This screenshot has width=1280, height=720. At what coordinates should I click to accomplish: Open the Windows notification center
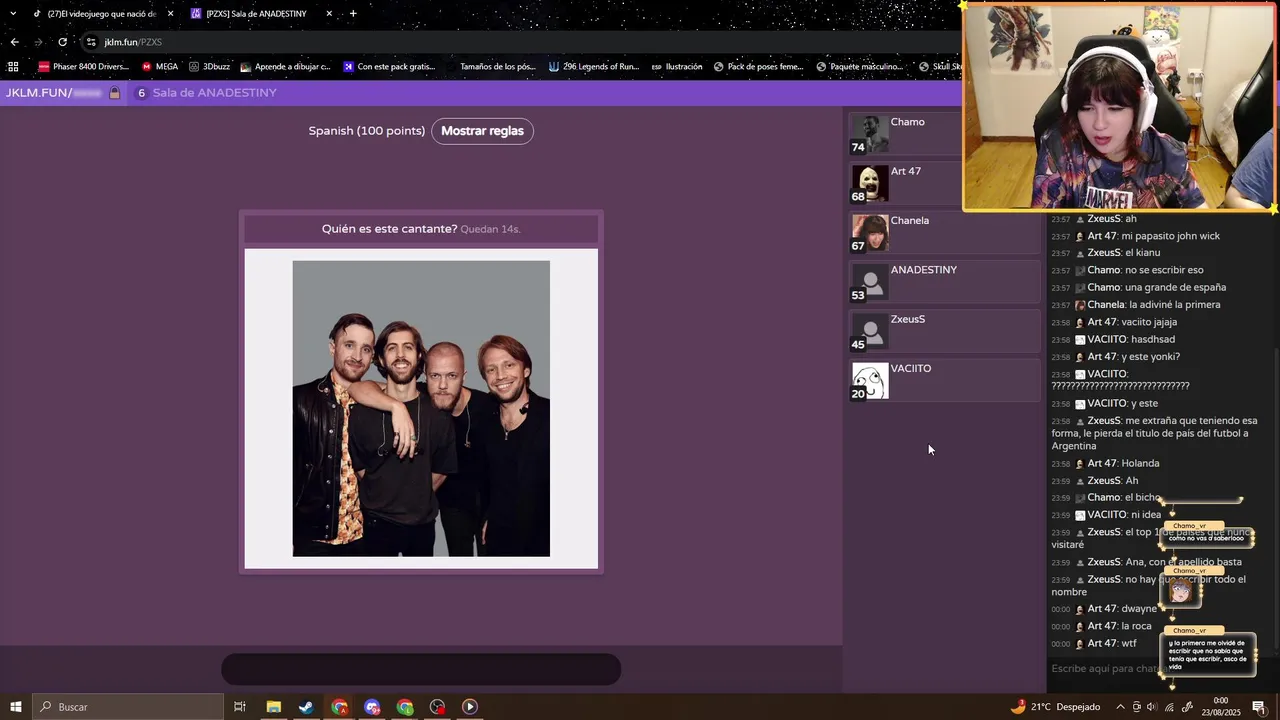(1259, 707)
